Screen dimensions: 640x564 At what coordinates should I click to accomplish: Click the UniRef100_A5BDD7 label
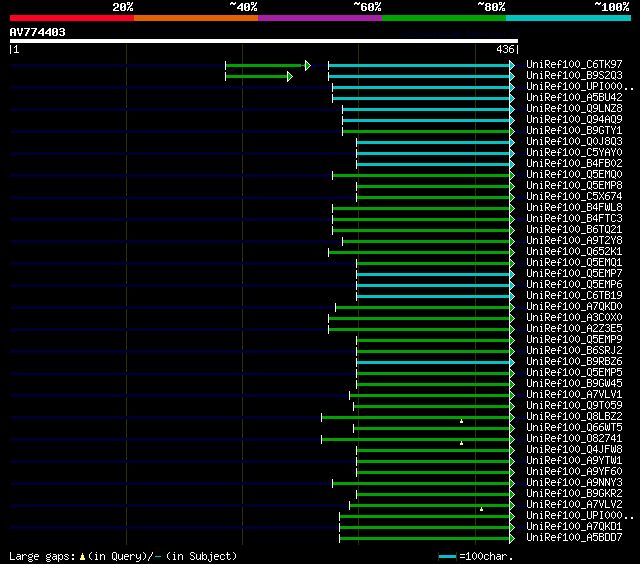coord(574,537)
